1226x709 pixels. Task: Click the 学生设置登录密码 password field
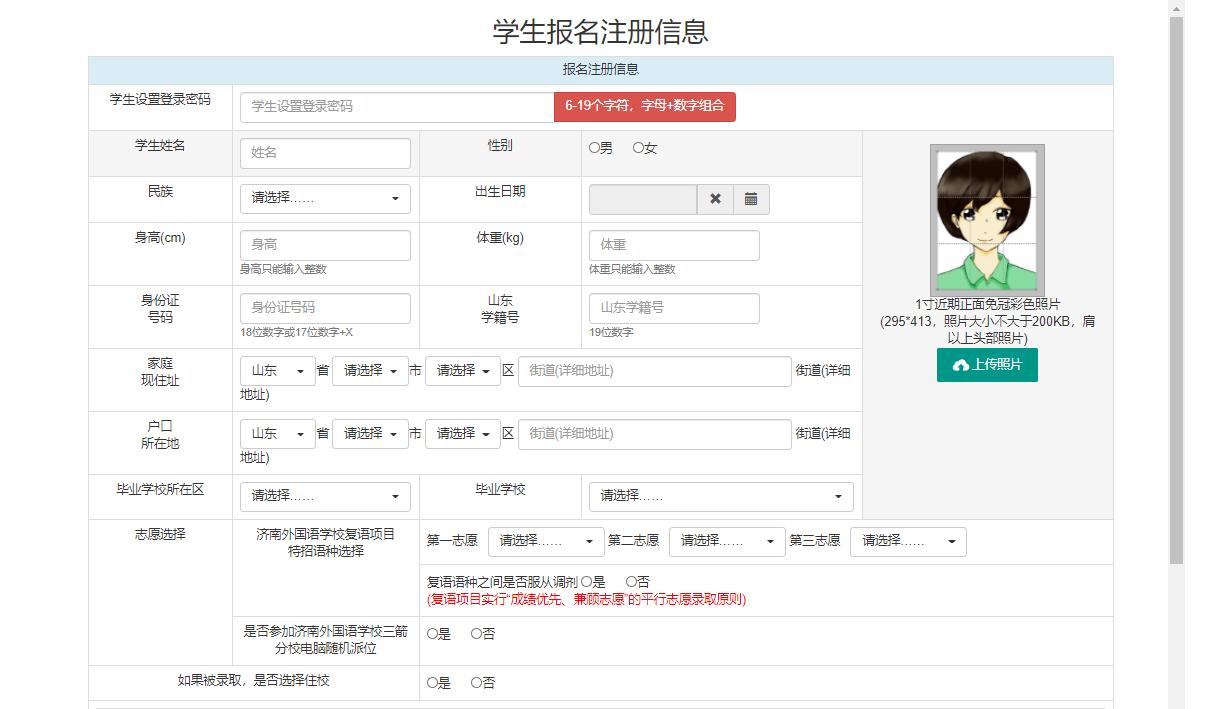(x=395, y=105)
